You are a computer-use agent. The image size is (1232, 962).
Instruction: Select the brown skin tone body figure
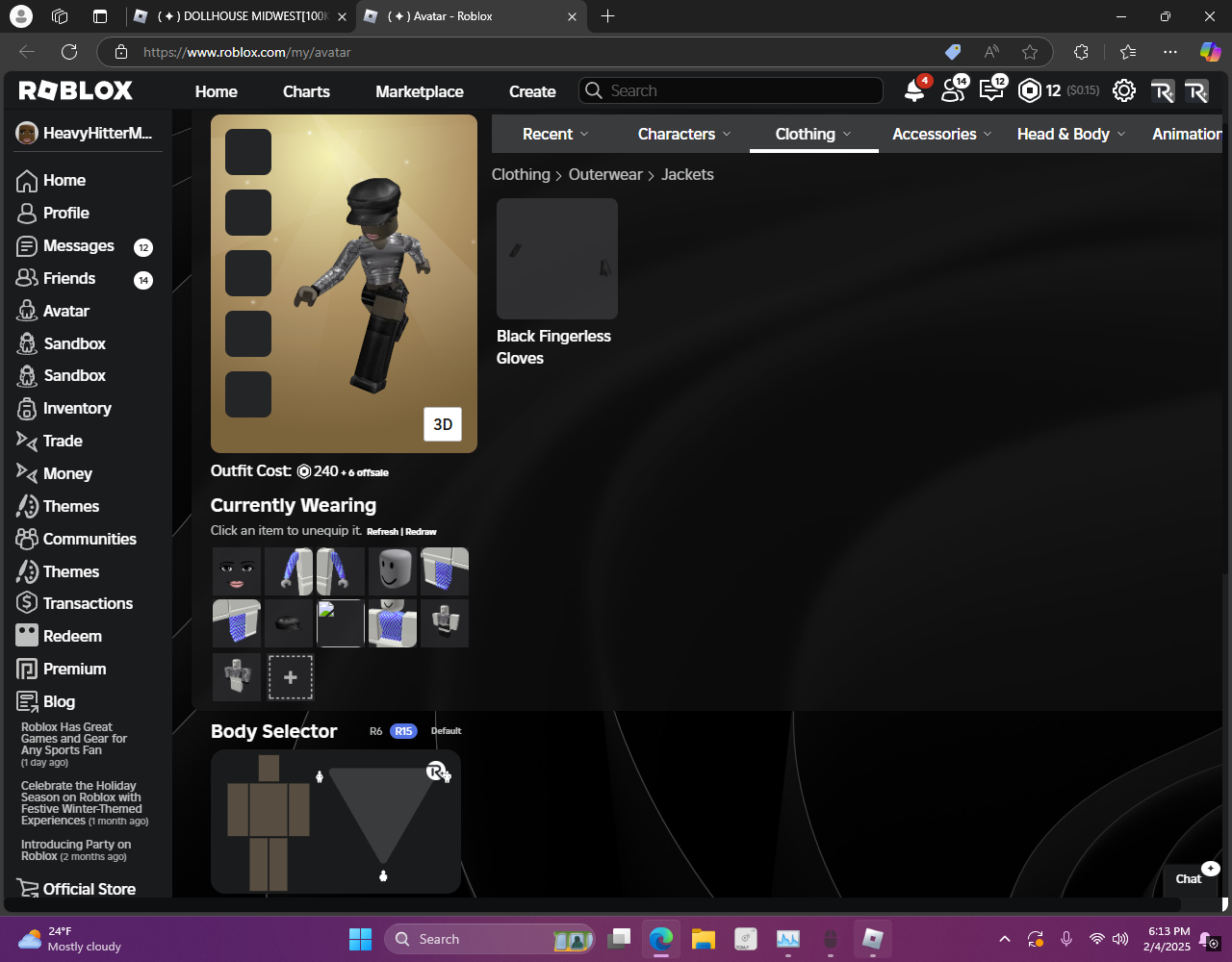pos(269,823)
